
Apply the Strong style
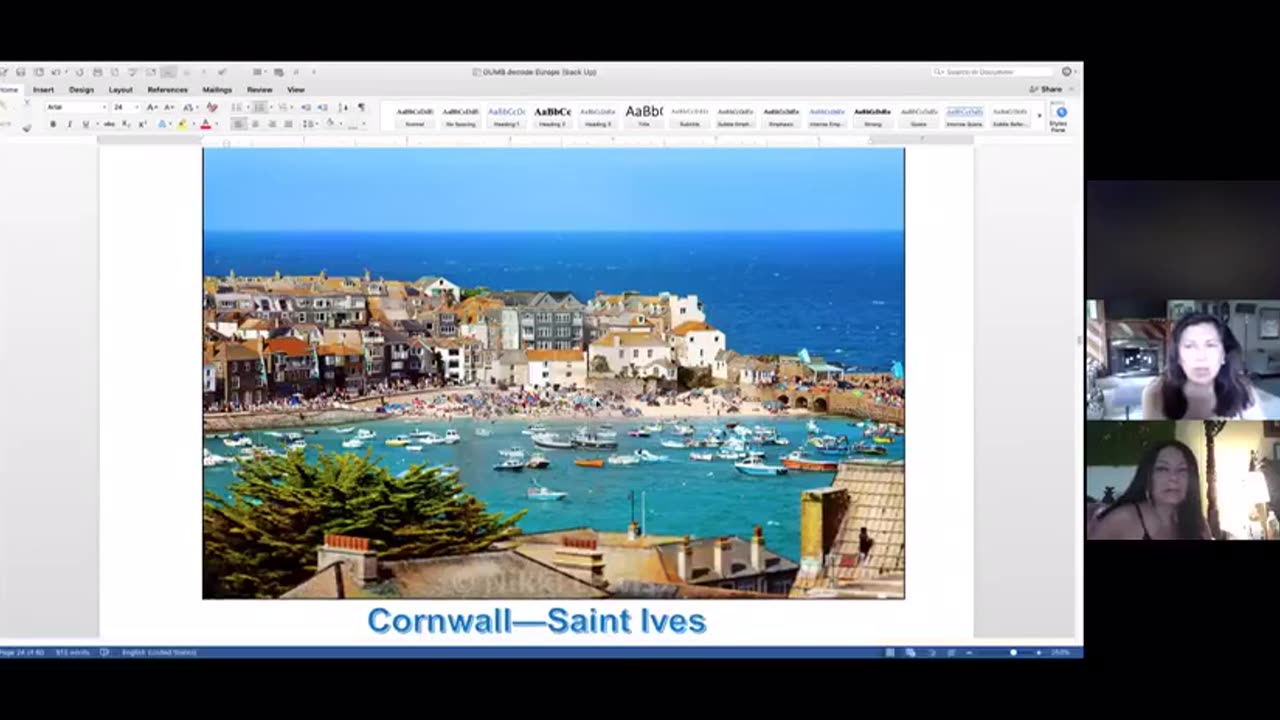[873, 116]
